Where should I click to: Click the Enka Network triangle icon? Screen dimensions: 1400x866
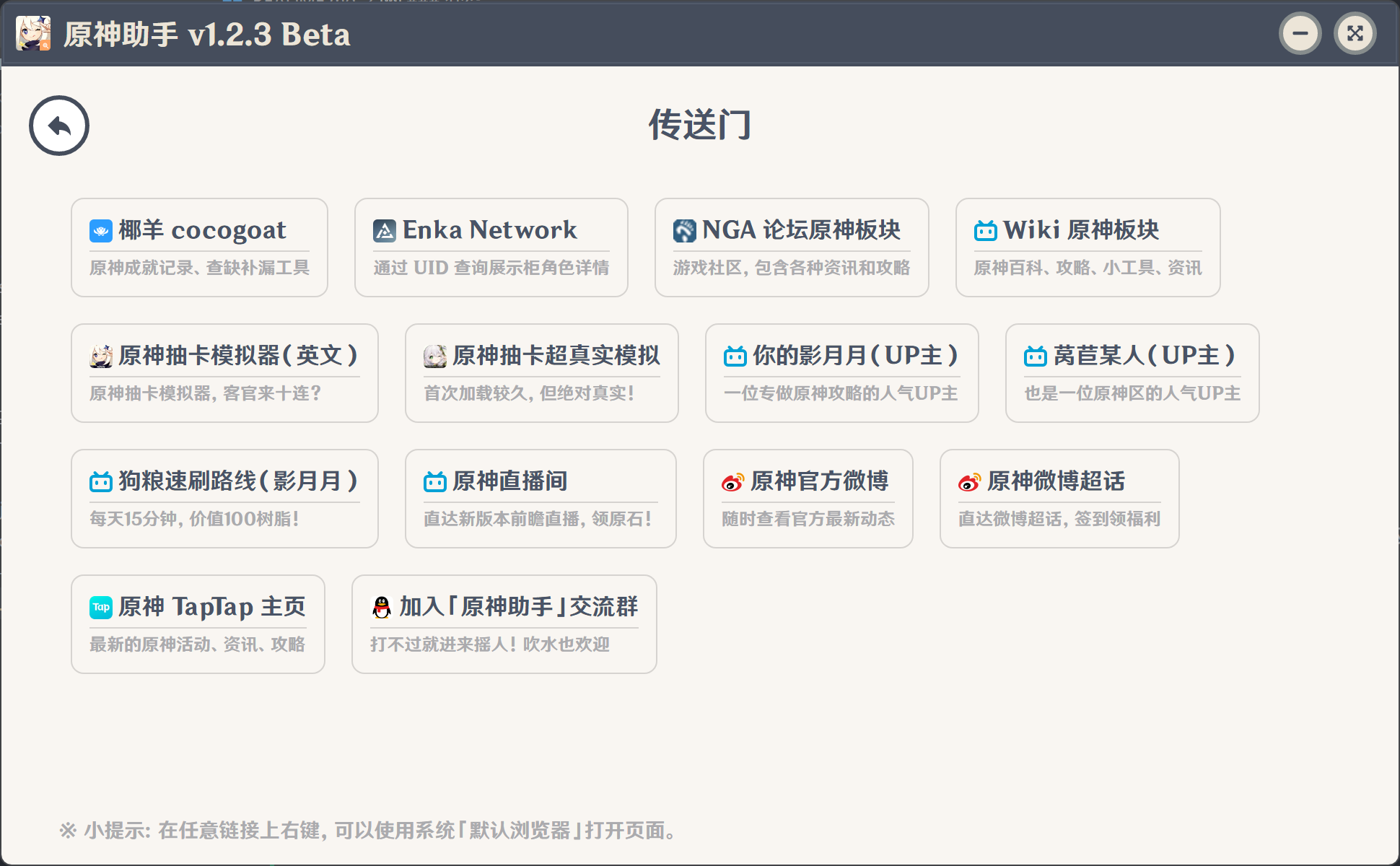385,231
